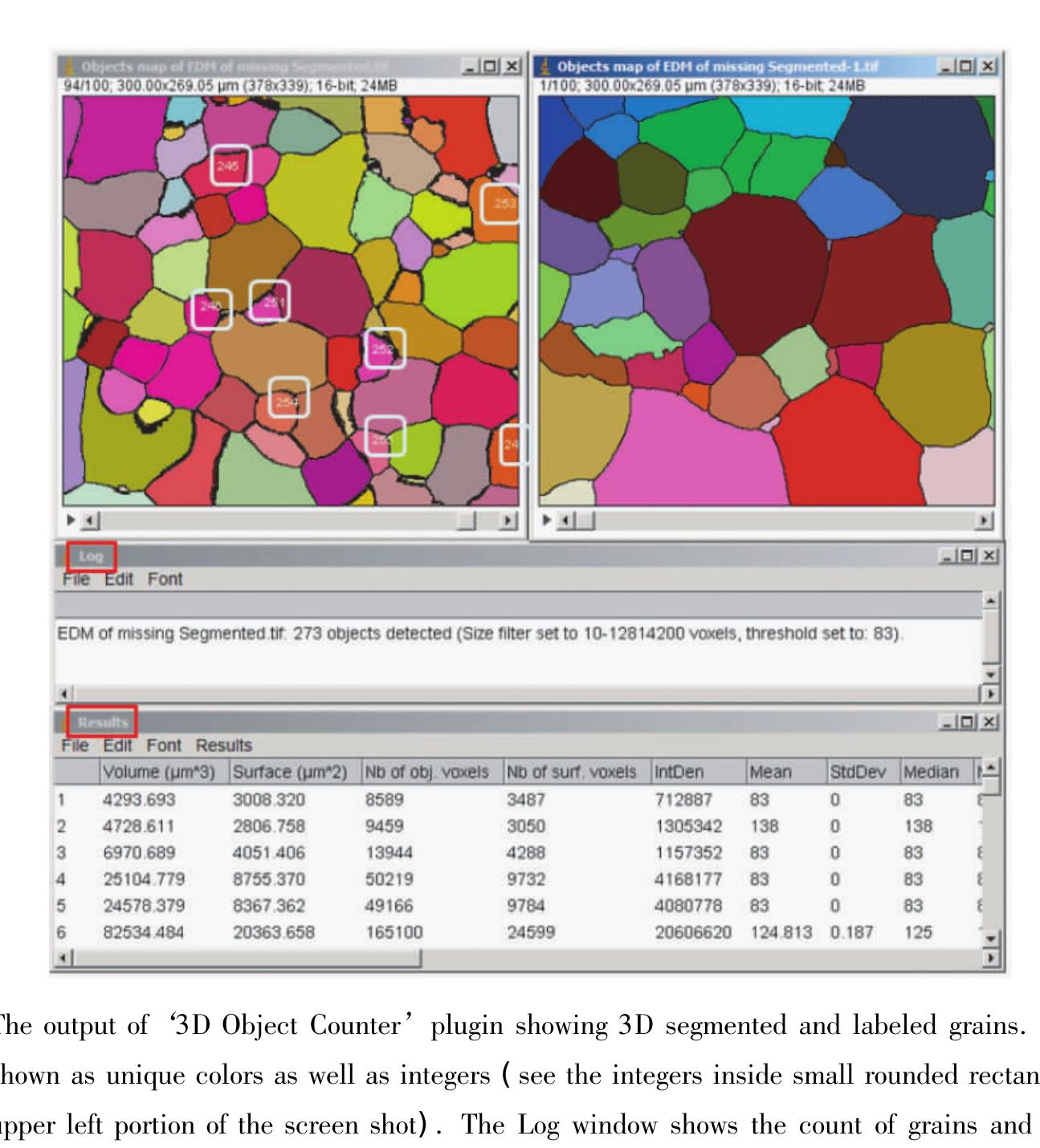This screenshot has width=1040, height=1148.
Task: Select IntDen value 20606620
Action: click(693, 933)
